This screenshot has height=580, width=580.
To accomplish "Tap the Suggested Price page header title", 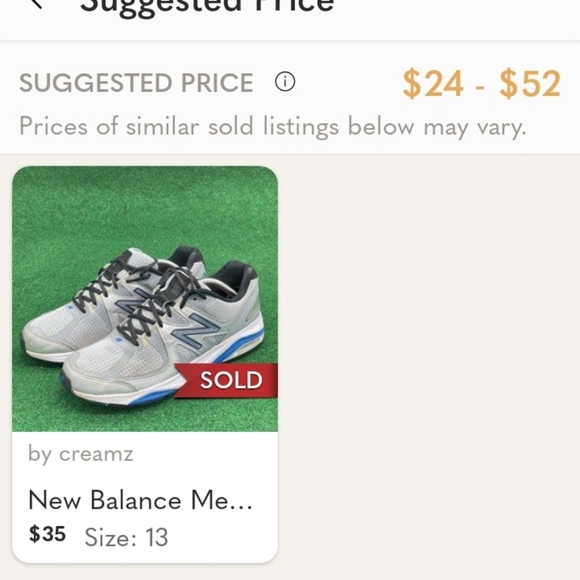I will pos(207,4).
